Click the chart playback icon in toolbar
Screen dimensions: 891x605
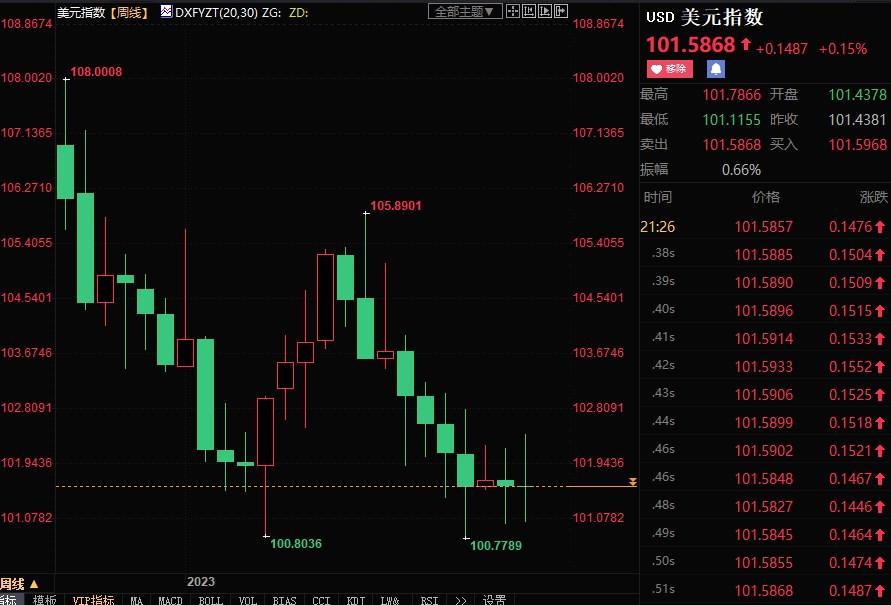(544, 11)
